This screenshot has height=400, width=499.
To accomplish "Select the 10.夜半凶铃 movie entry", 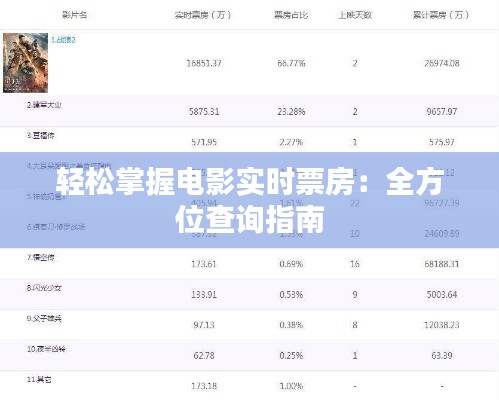I will pos(46,349).
